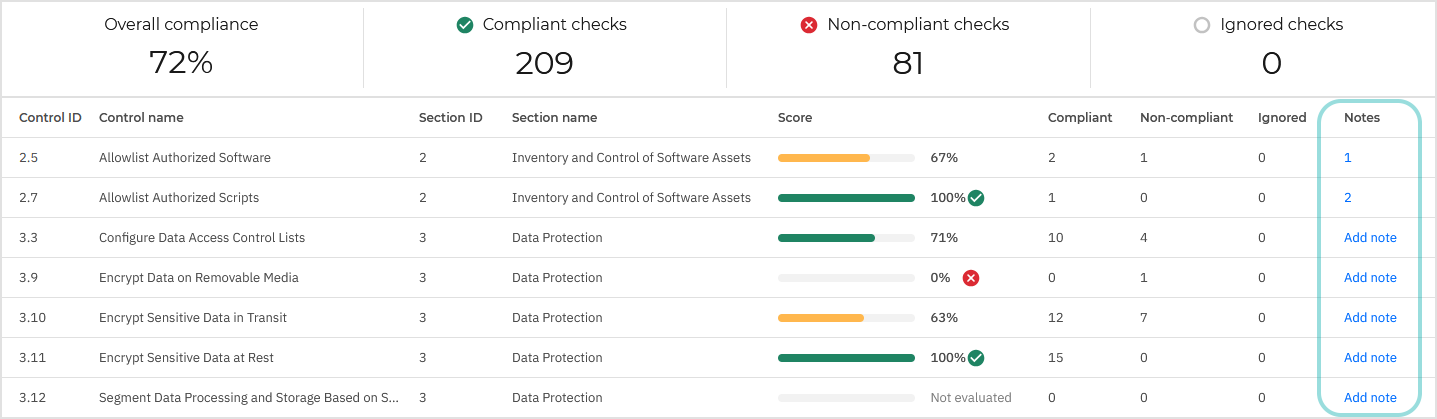1437x419 pixels.
Task: Click control ID 3.10 cell
Action: [30, 318]
